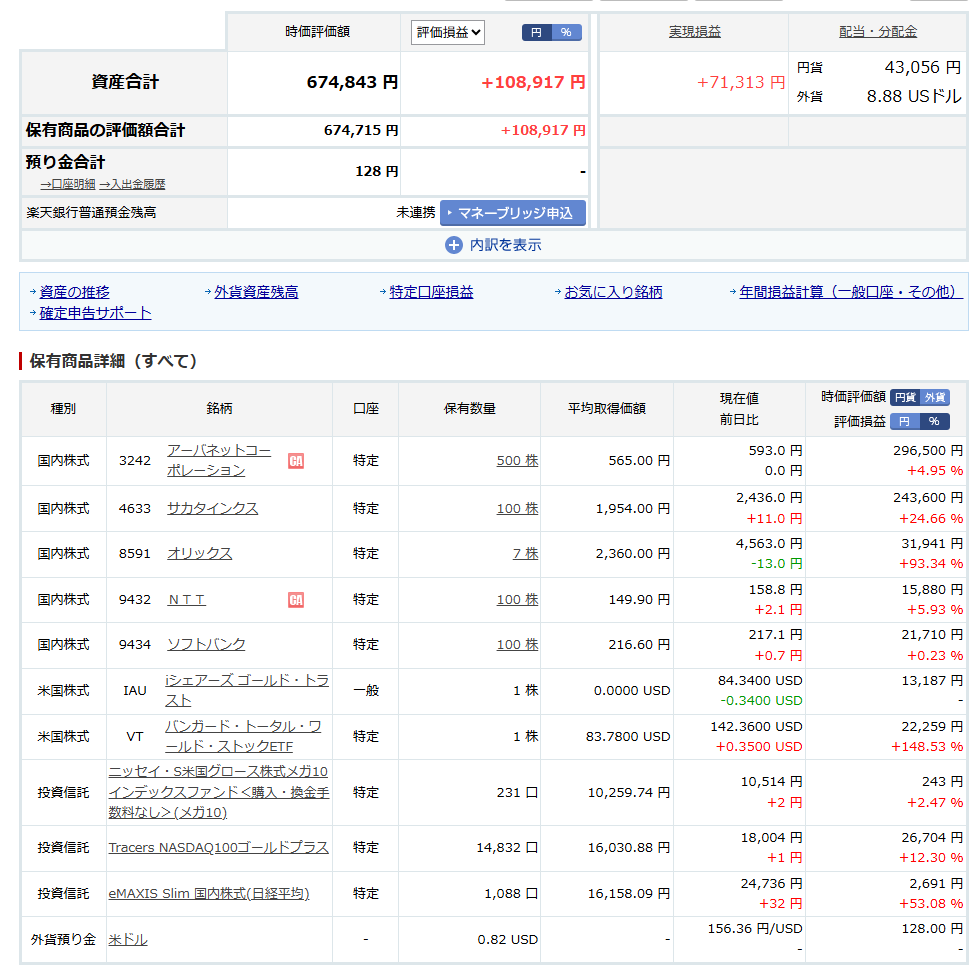
Task: Switch summary valuation gain to 円
Action: click(x=537, y=32)
